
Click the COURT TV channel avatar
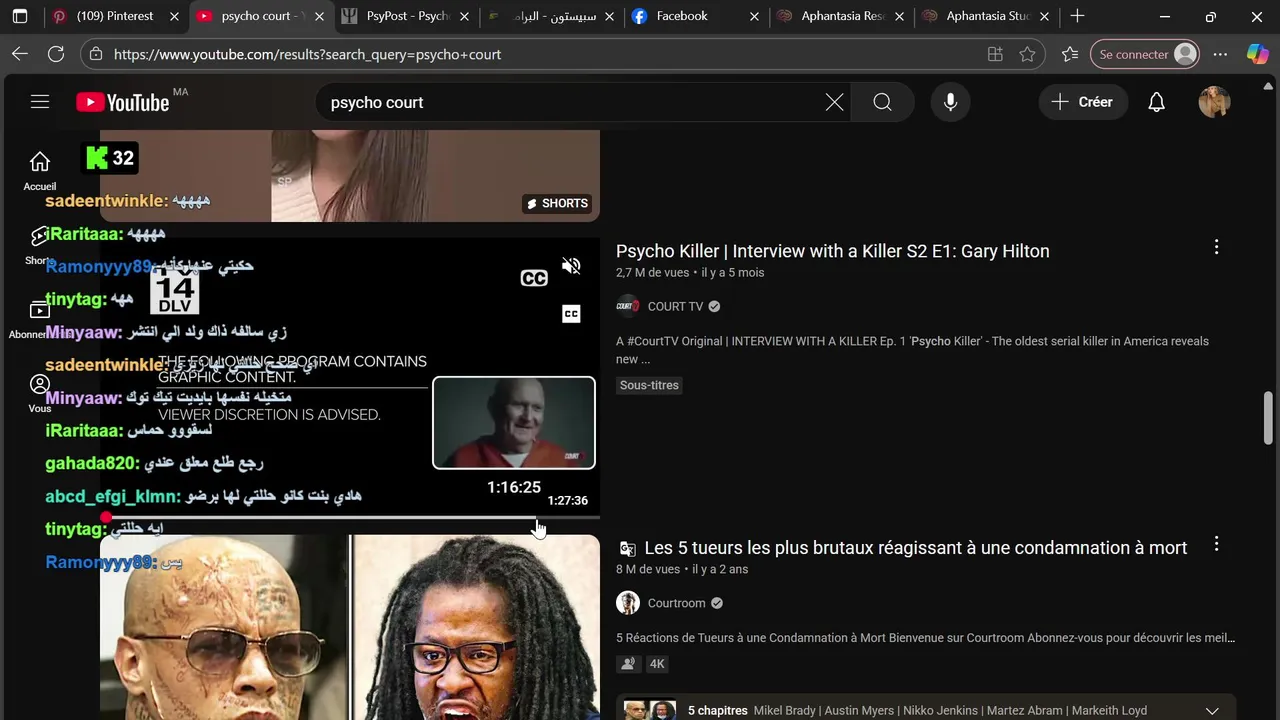pos(628,306)
